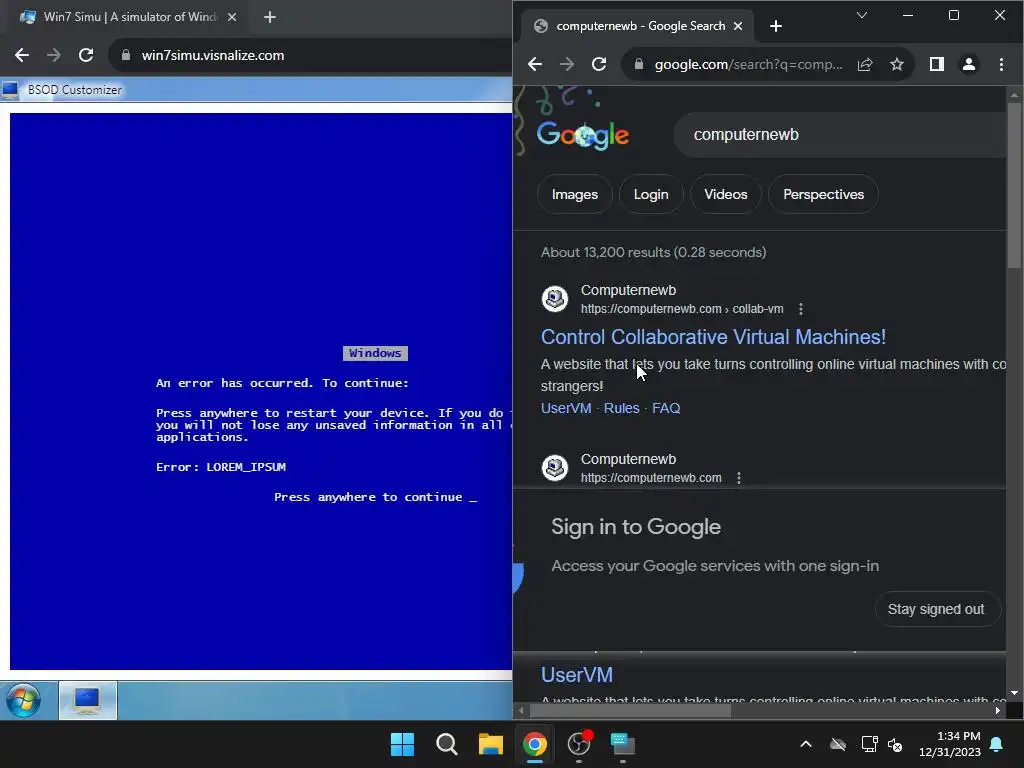Open a new tab next to Win7 Simu
1024x768 pixels.
coord(270,17)
